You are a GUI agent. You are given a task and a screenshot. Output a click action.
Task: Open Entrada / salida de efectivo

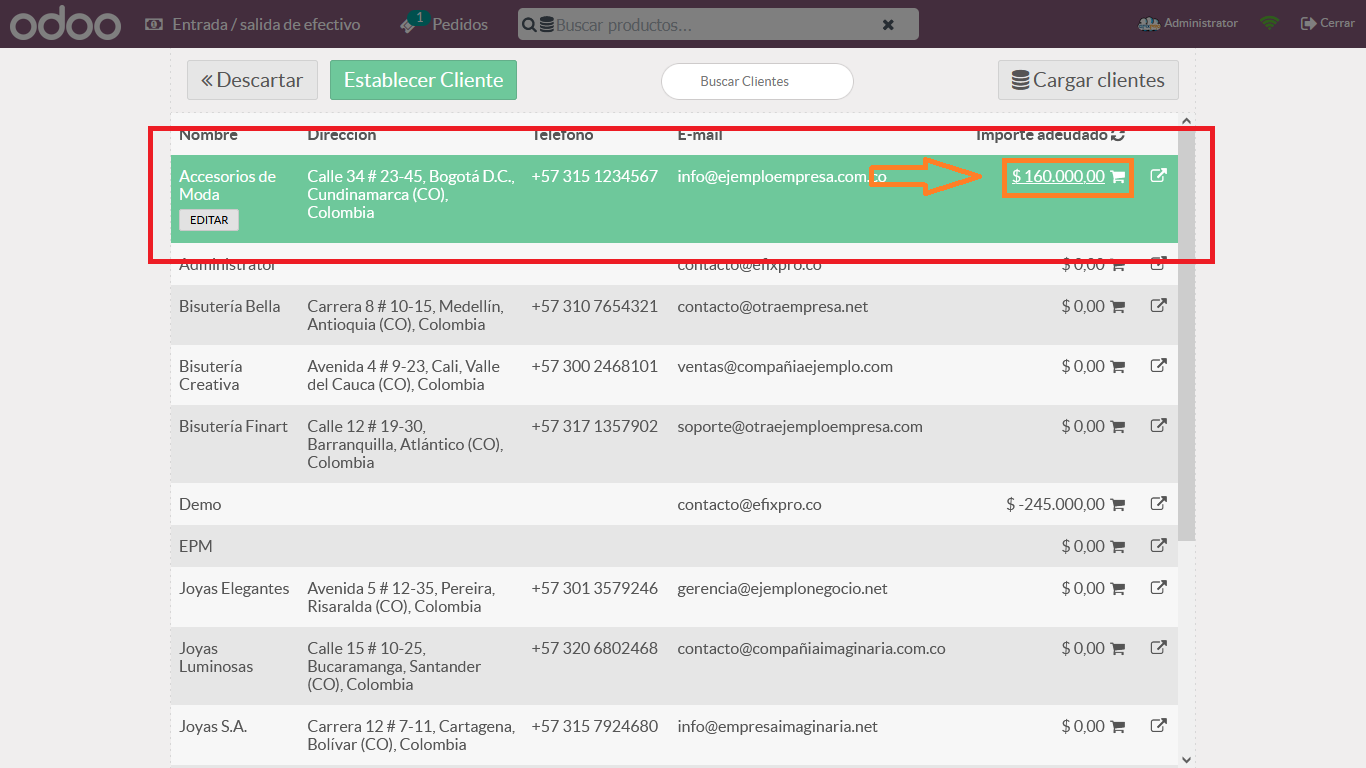click(253, 24)
